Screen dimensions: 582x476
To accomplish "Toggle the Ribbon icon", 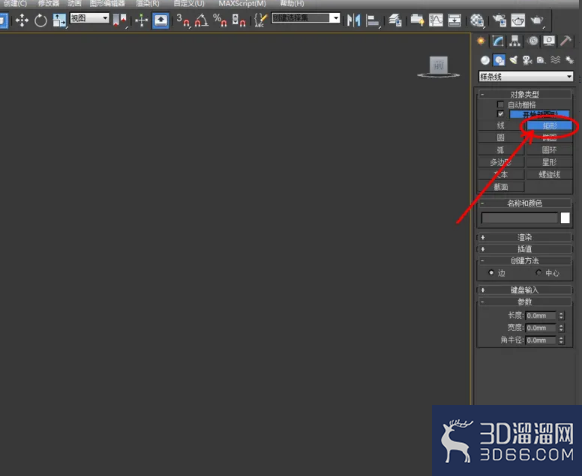I will tap(417, 20).
